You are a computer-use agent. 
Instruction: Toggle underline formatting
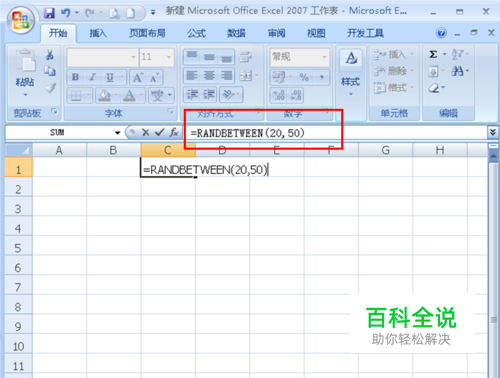click(x=110, y=77)
